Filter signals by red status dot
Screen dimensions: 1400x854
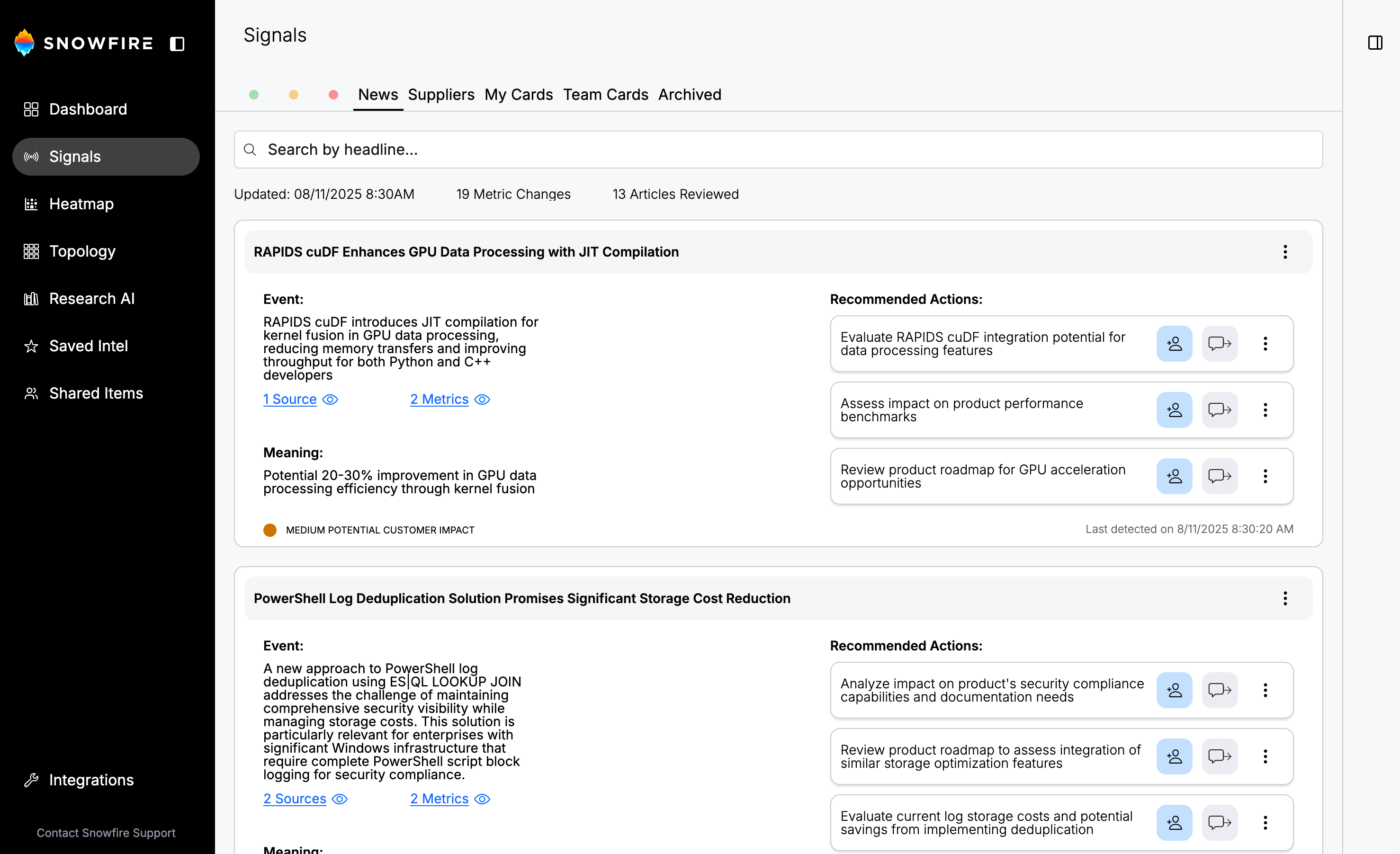[x=333, y=95]
